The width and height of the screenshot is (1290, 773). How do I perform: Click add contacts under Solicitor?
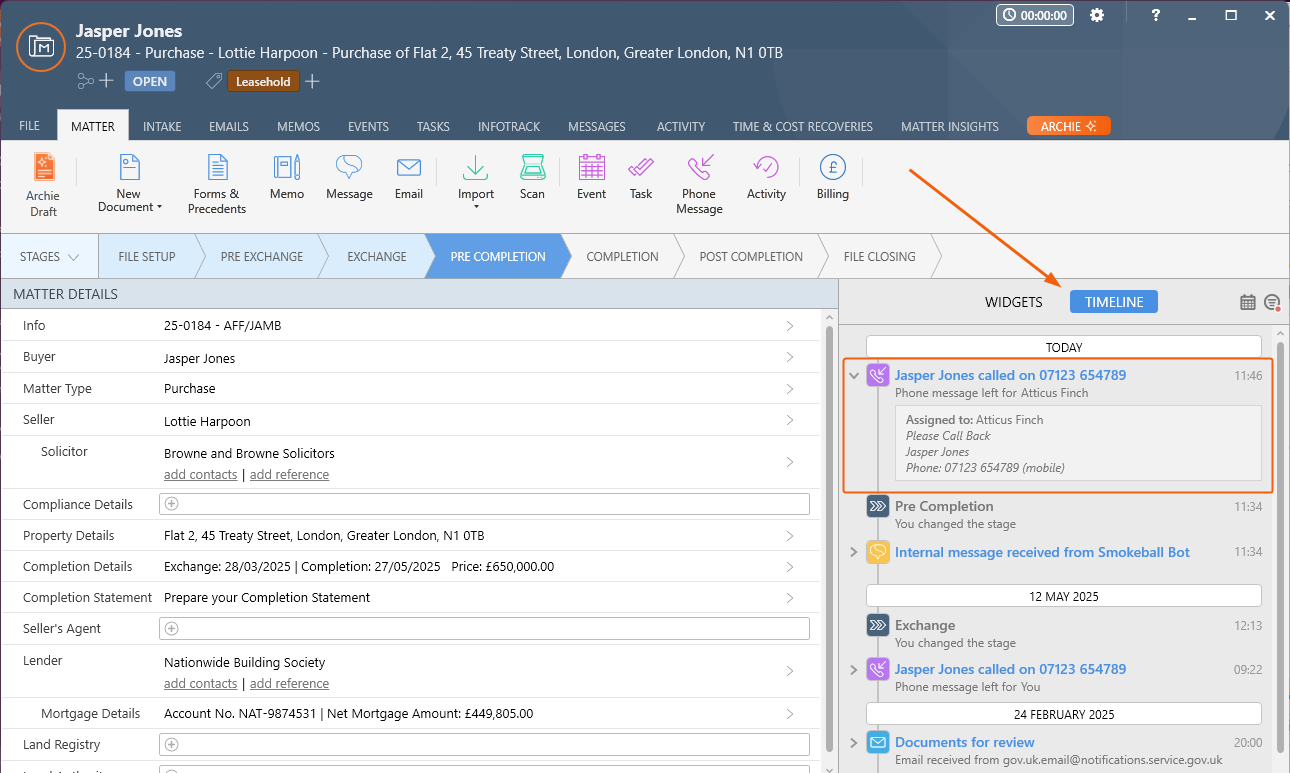[200, 475]
